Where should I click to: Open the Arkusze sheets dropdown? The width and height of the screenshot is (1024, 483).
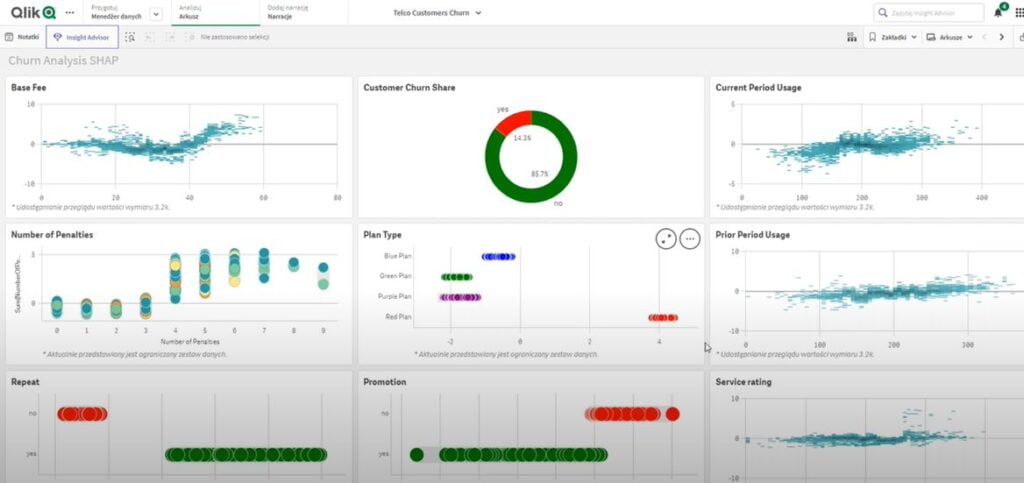(950, 37)
